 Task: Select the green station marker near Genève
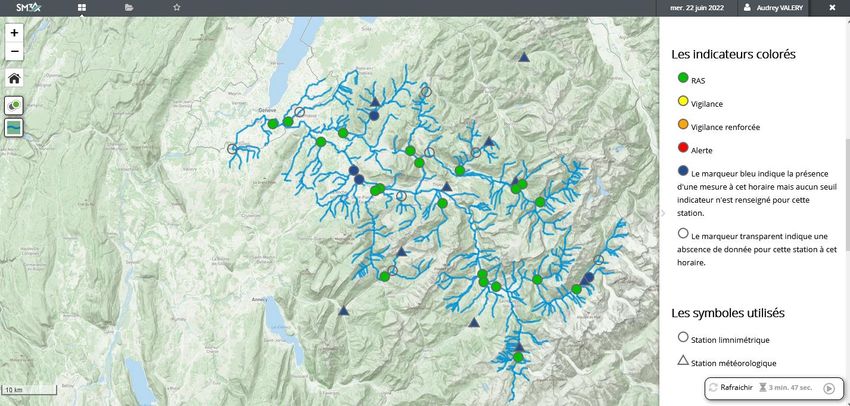273,124
